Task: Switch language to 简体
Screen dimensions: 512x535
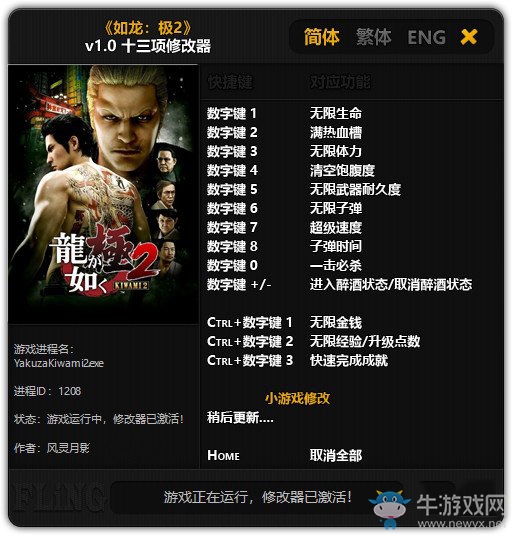Action: [x=321, y=37]
